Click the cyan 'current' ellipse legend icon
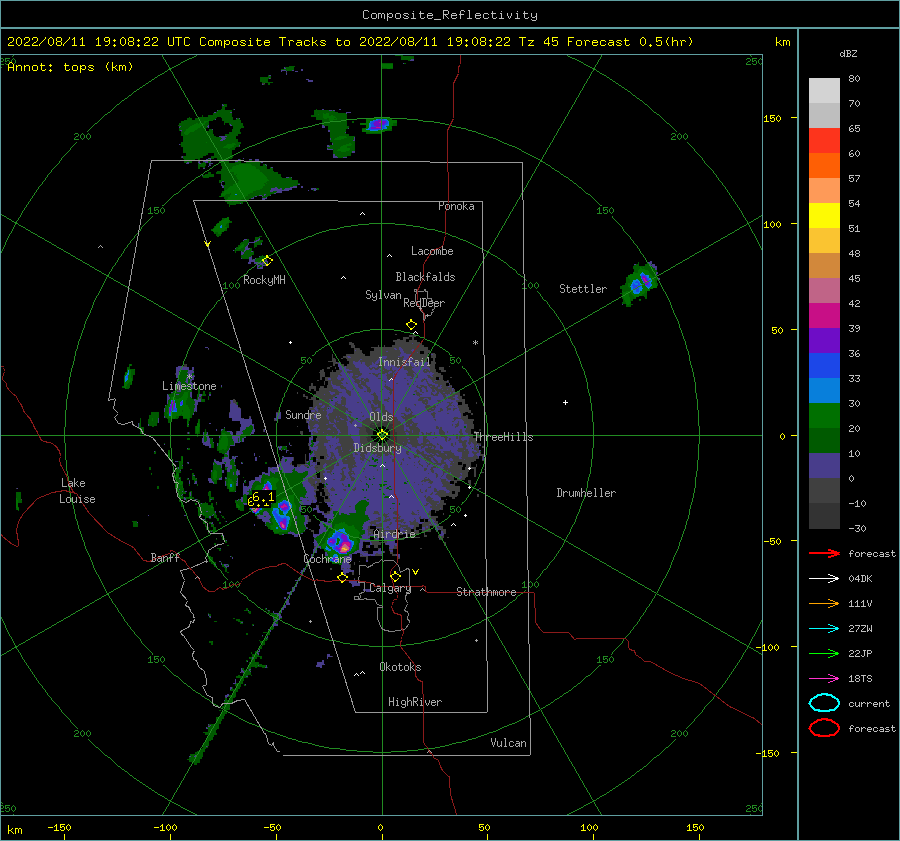The height and width of the screenshot is (841, 900). click(824, 703)
